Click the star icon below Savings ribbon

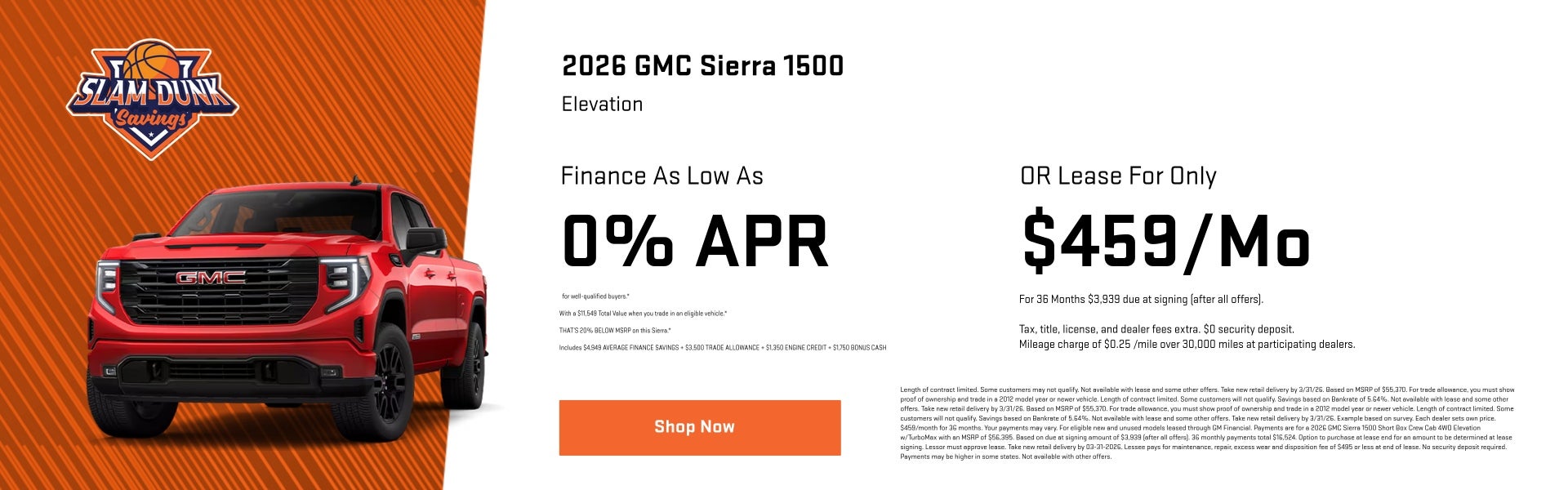tap(151, 132)
